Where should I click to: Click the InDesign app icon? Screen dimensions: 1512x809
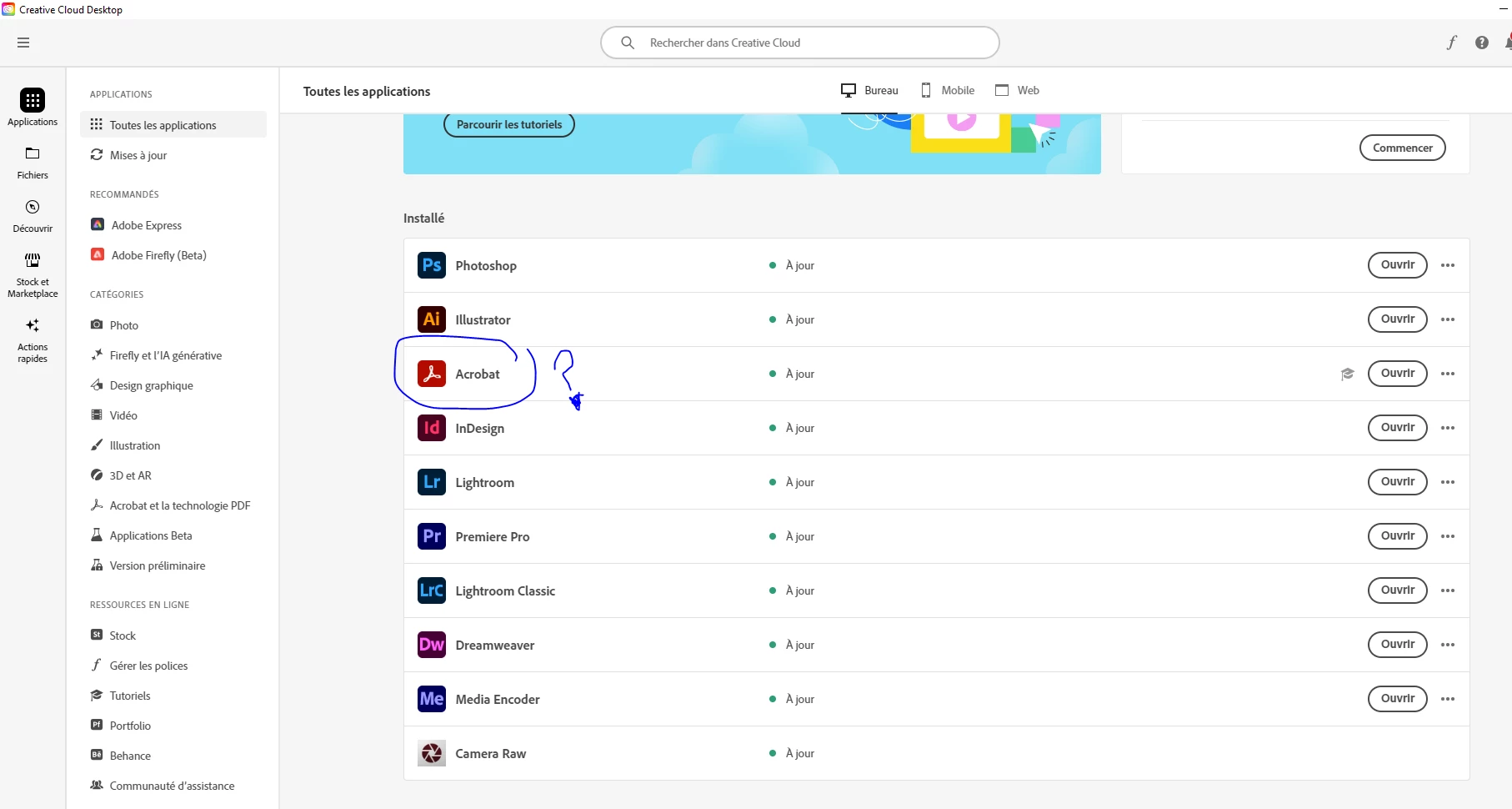(x=432, y=428)
